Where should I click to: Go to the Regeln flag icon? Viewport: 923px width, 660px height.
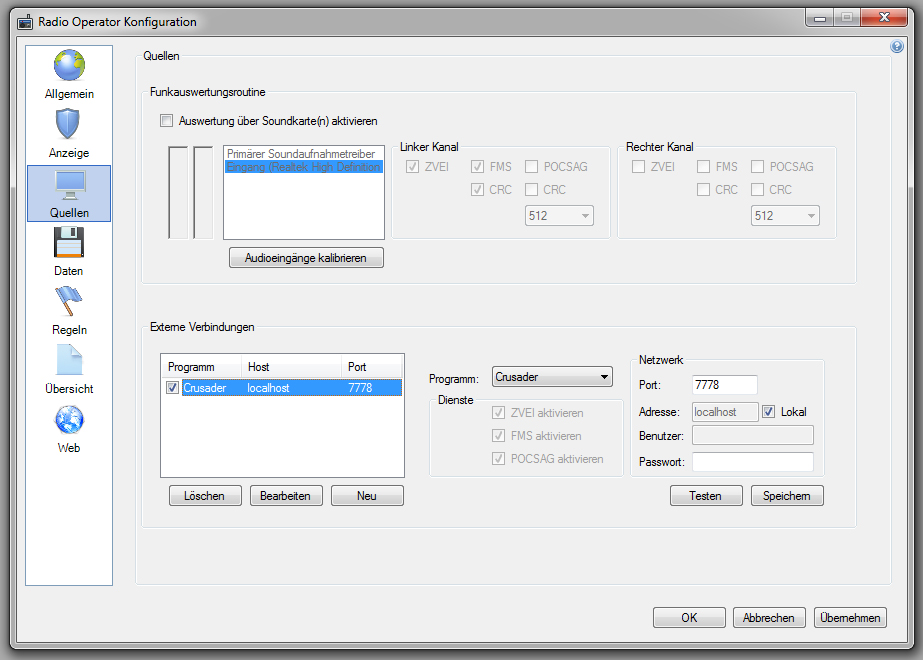68,301
